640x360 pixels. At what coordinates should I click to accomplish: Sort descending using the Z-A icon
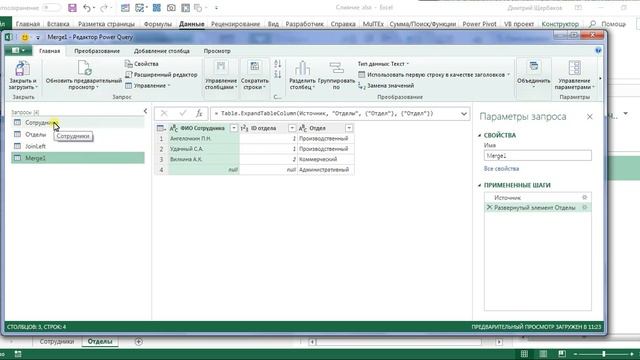point(278,74)
